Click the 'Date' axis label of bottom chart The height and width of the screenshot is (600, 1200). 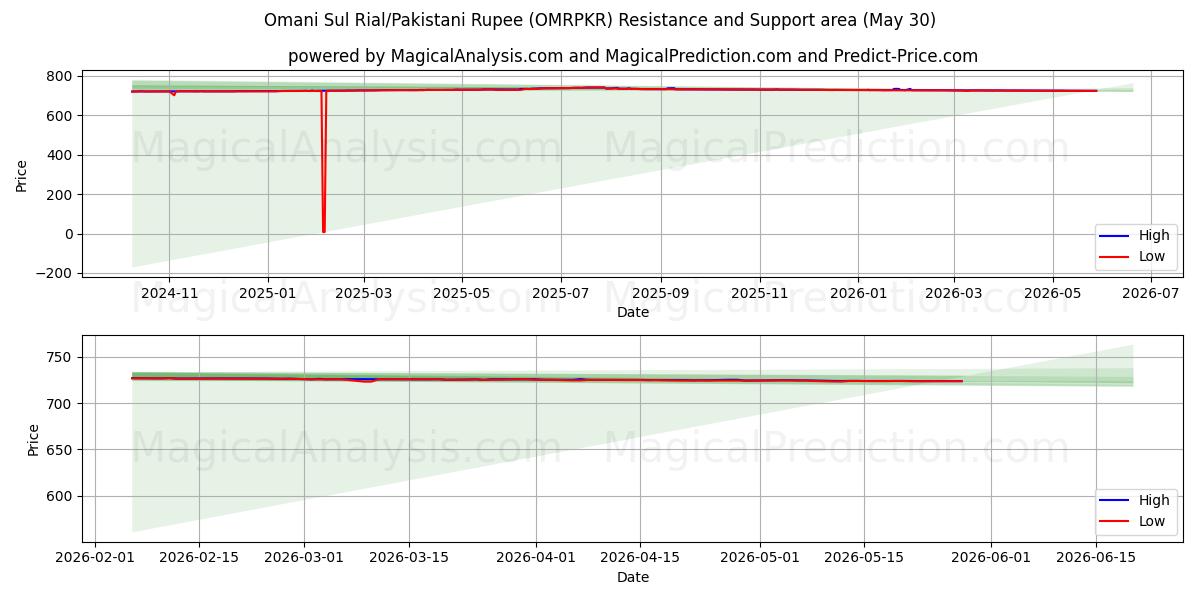click(x=633, y=577)
